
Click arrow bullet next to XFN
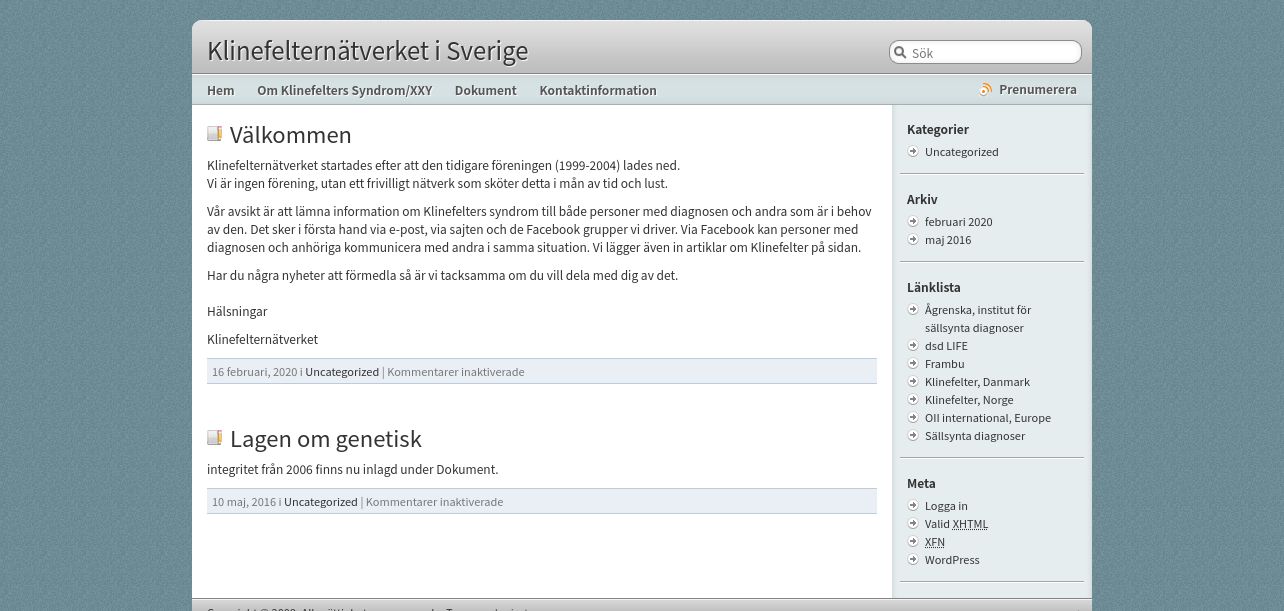tap(913, 542)
